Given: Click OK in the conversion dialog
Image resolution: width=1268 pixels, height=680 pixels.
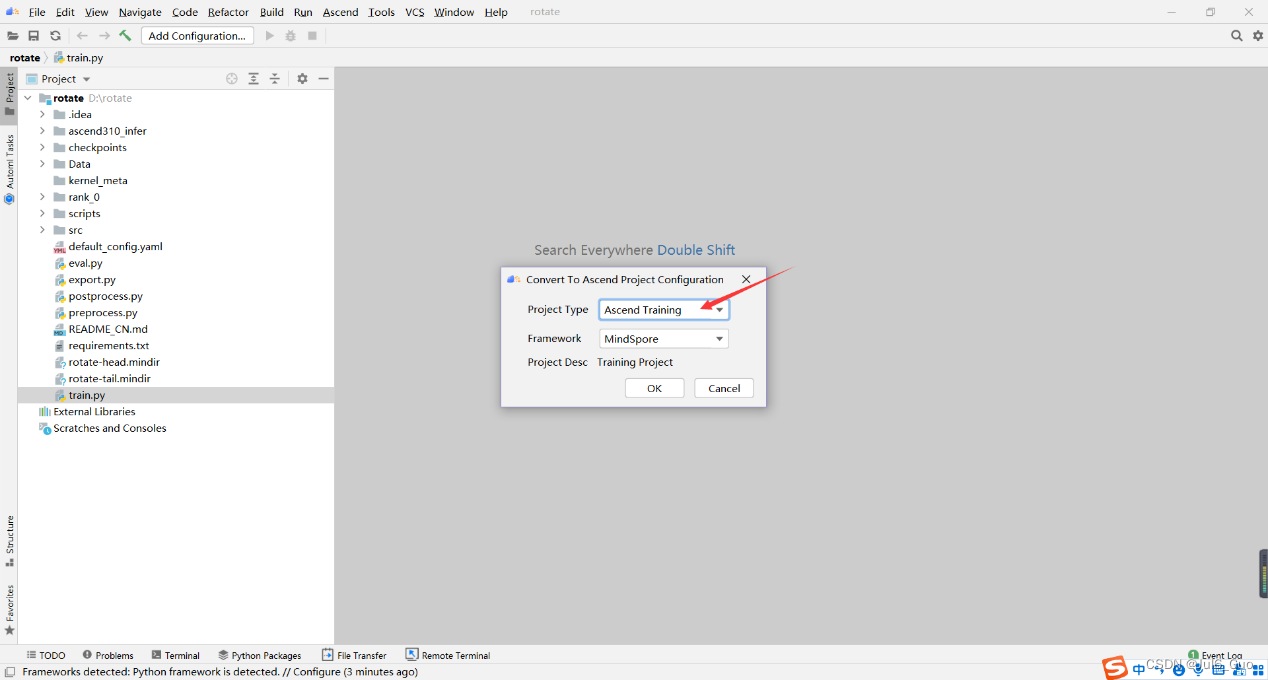Looking at the screenshot, I should [654, 388].
